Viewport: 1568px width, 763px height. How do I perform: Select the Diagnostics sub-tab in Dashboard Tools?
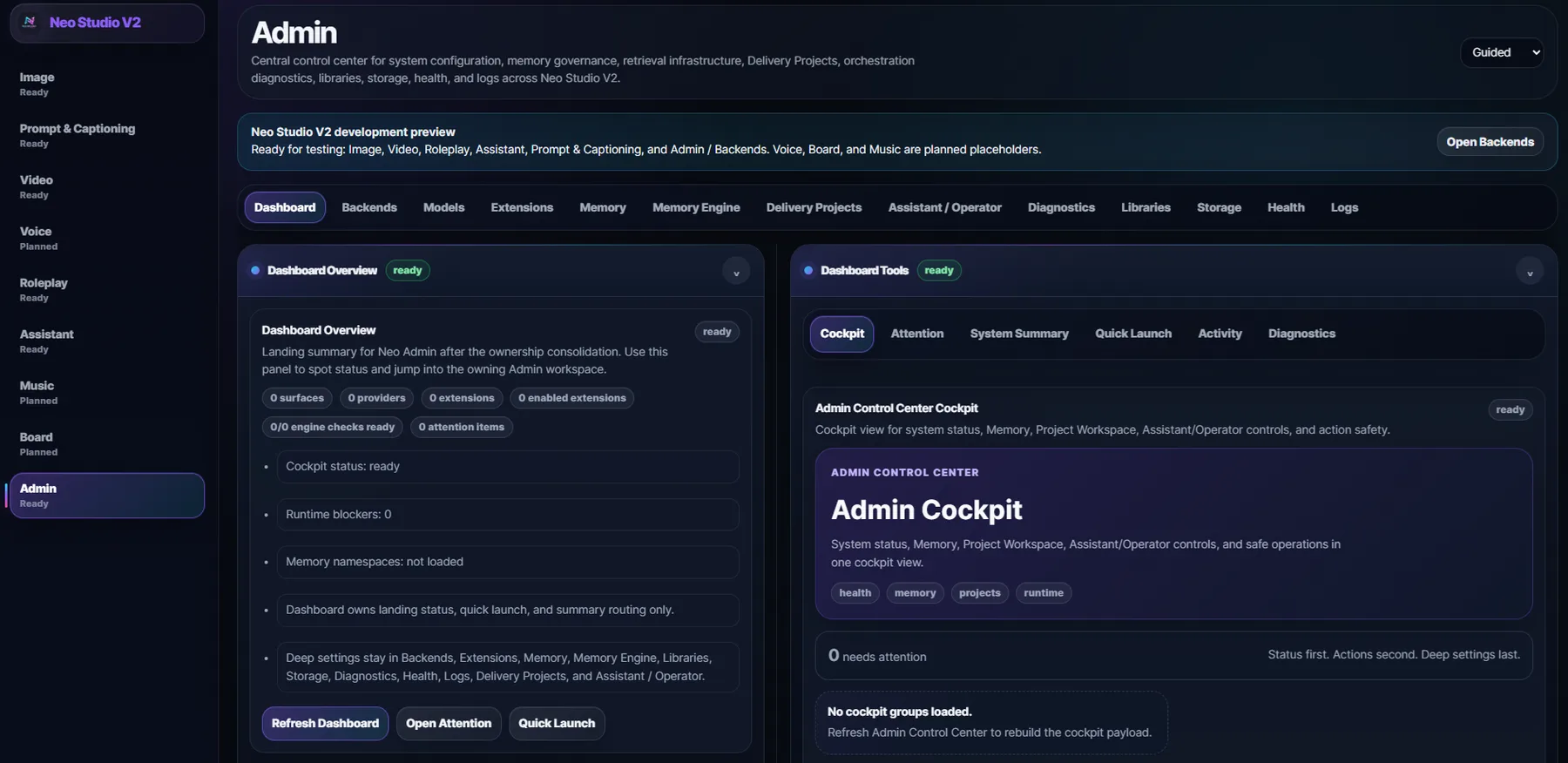click(1301, 334)
